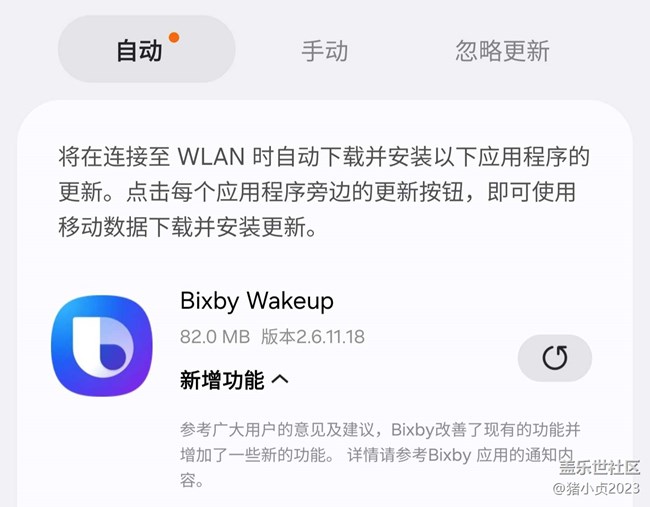Select the 忽略更新 tab
650x507 pixels.
pos(502,51)
